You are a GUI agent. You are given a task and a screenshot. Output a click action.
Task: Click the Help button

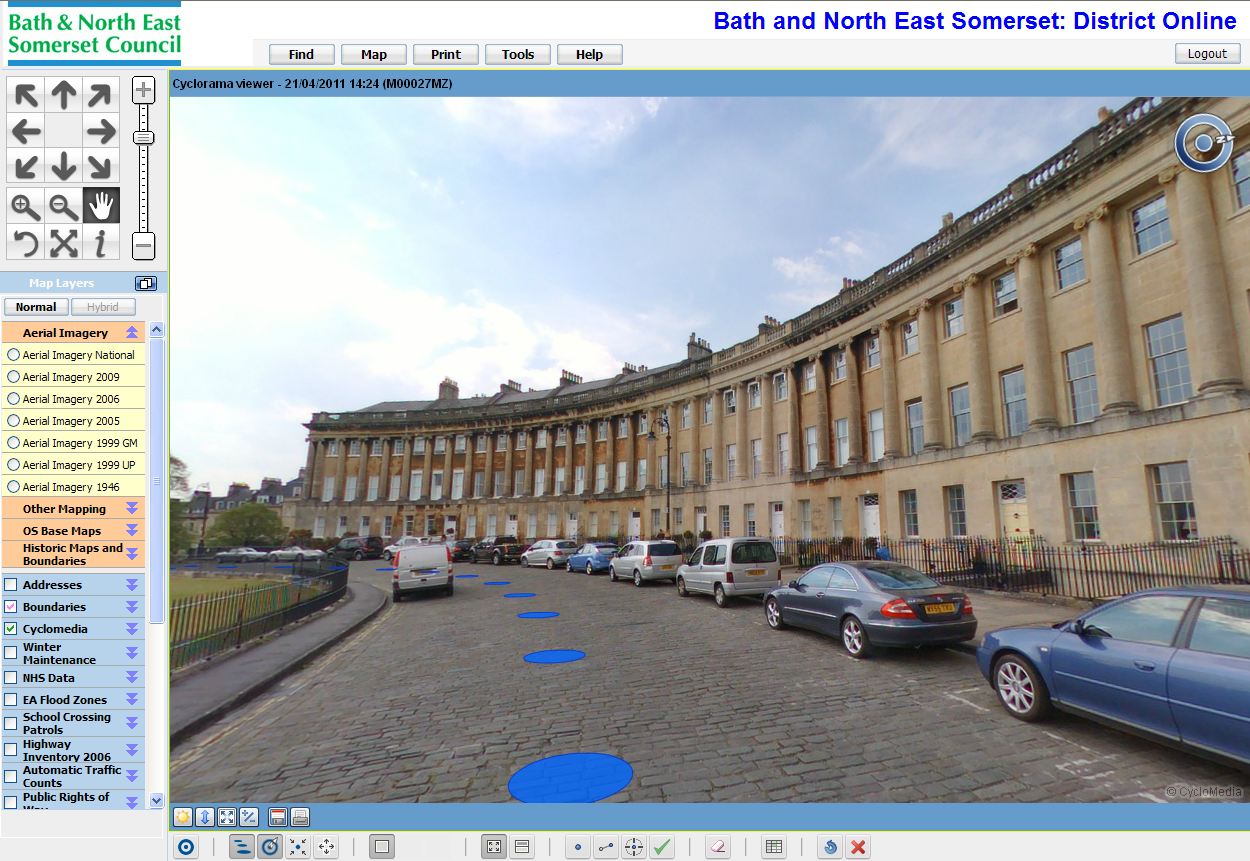click(589, 54)
